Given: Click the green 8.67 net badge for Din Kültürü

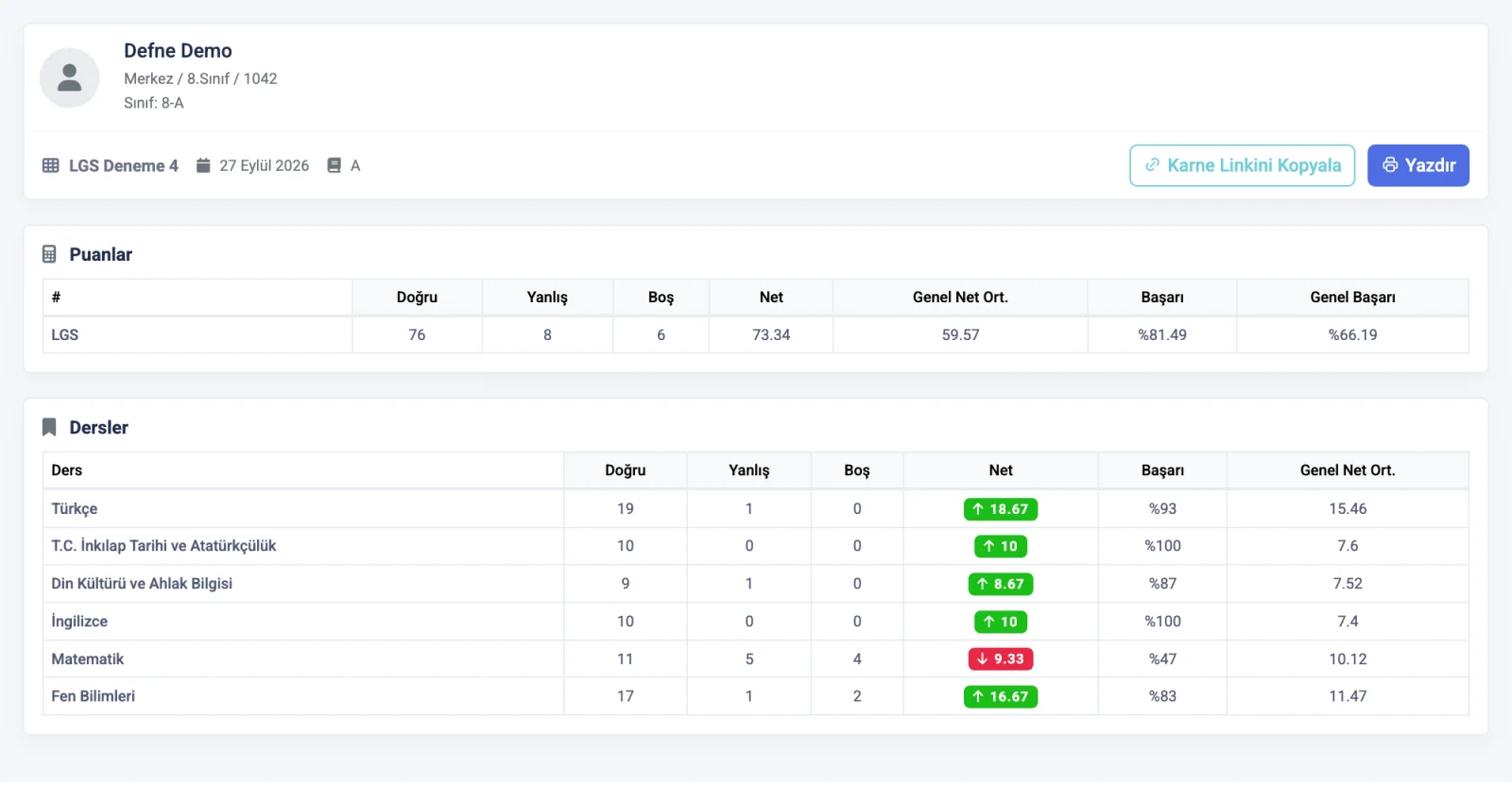Looking at the screenshot, I should (x=1001, y=584).
